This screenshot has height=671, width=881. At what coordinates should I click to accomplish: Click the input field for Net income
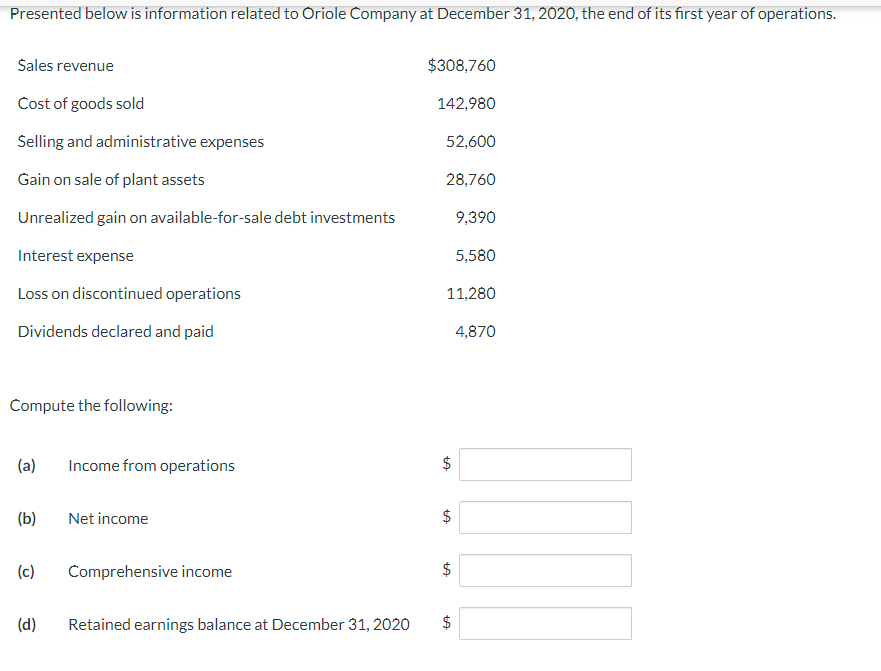(544, 517)
